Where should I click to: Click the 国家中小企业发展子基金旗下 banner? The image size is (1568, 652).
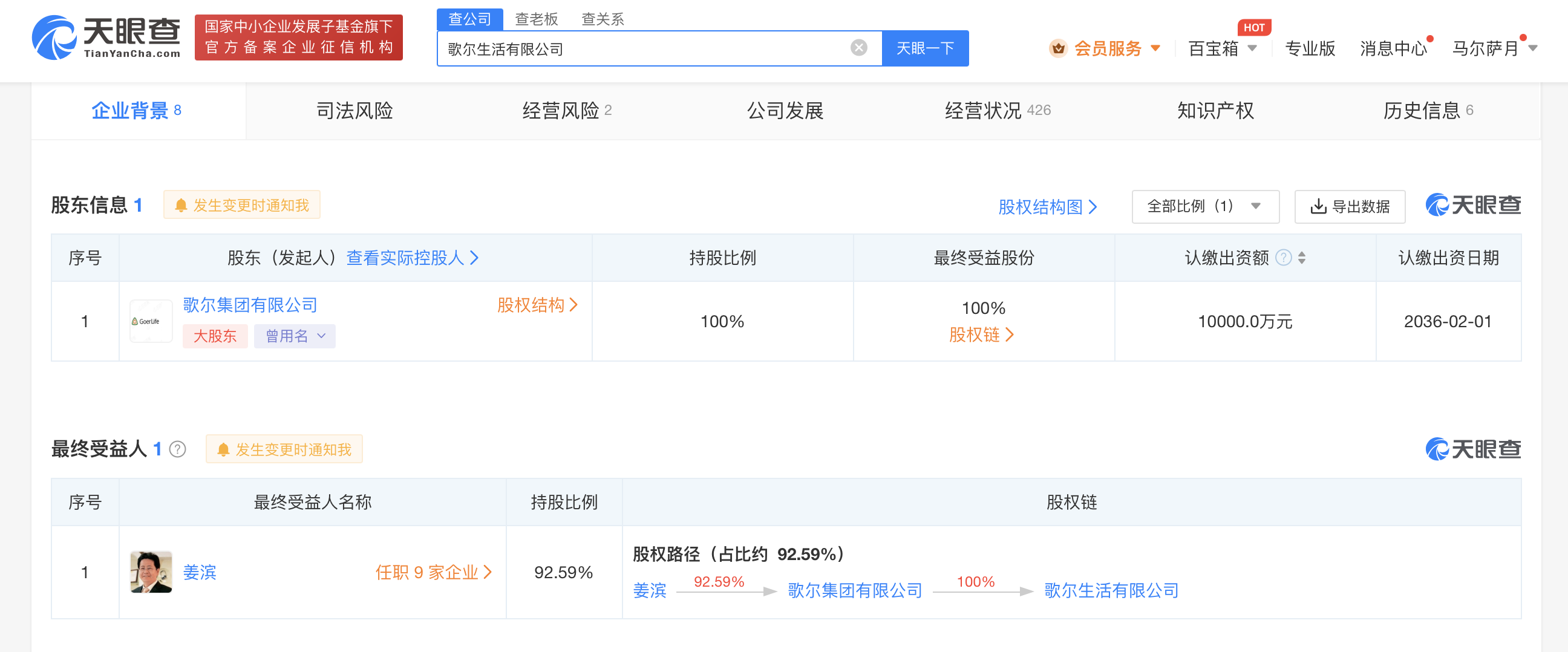tap(298, 37)
